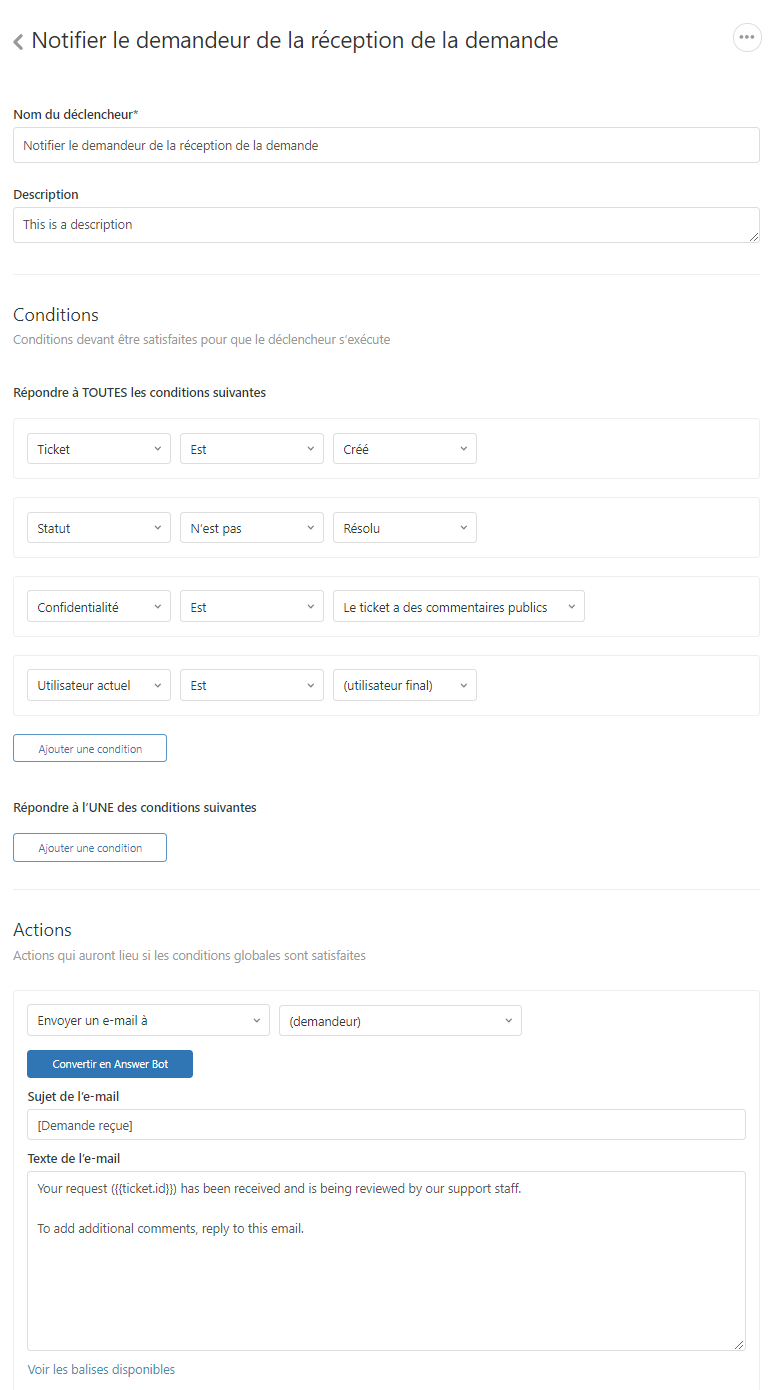Add a condition under TOUTES conditions
Screen dimensions: 771x1390
[x=90, y=749]
